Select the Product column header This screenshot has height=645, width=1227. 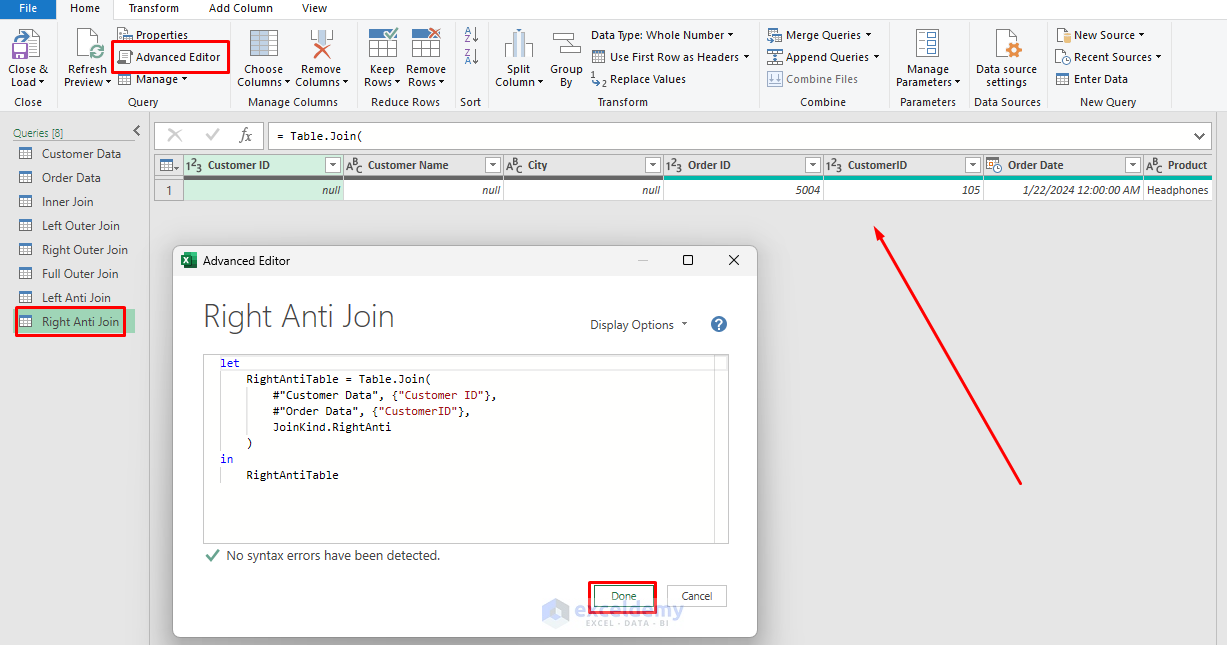pyautogui.click(x=1178, y=165)
